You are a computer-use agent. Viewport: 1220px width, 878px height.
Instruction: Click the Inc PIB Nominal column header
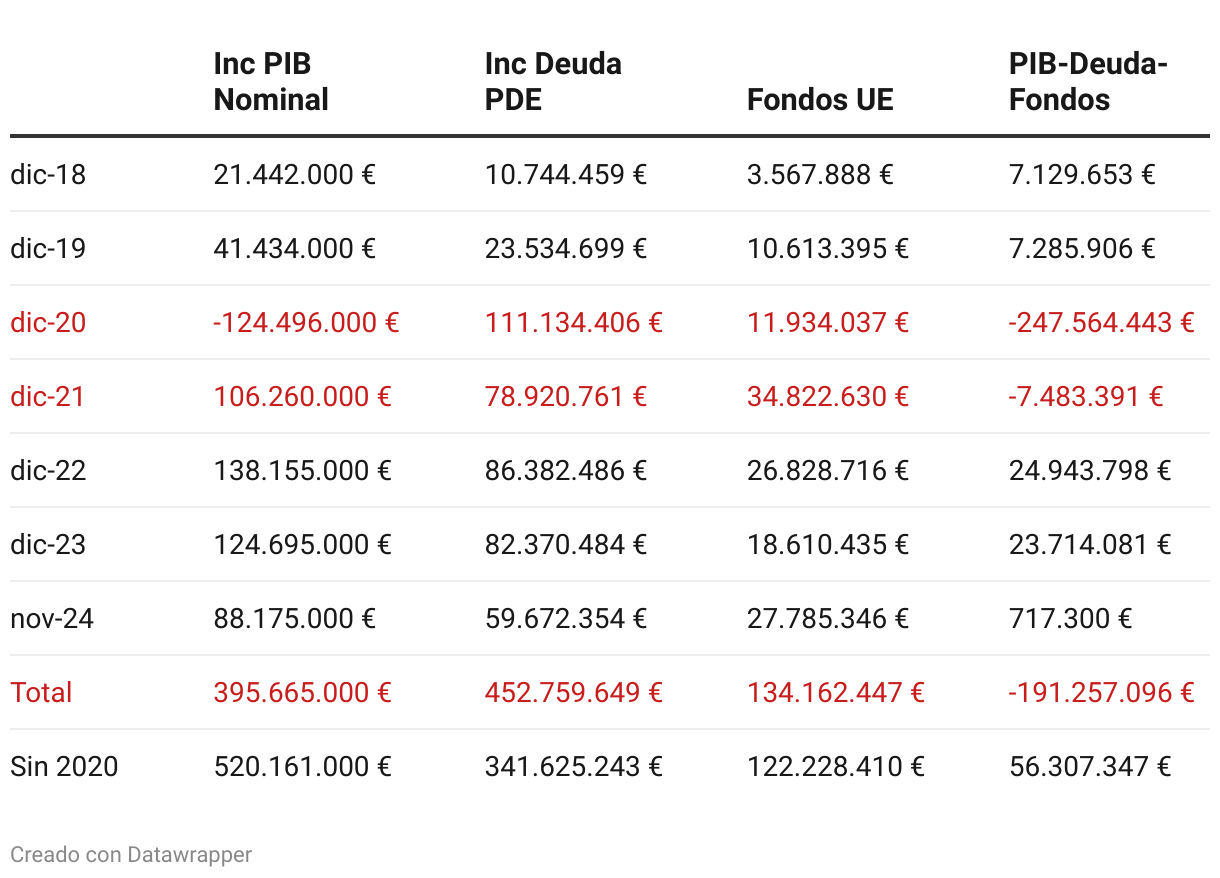(x=271, y=82)
